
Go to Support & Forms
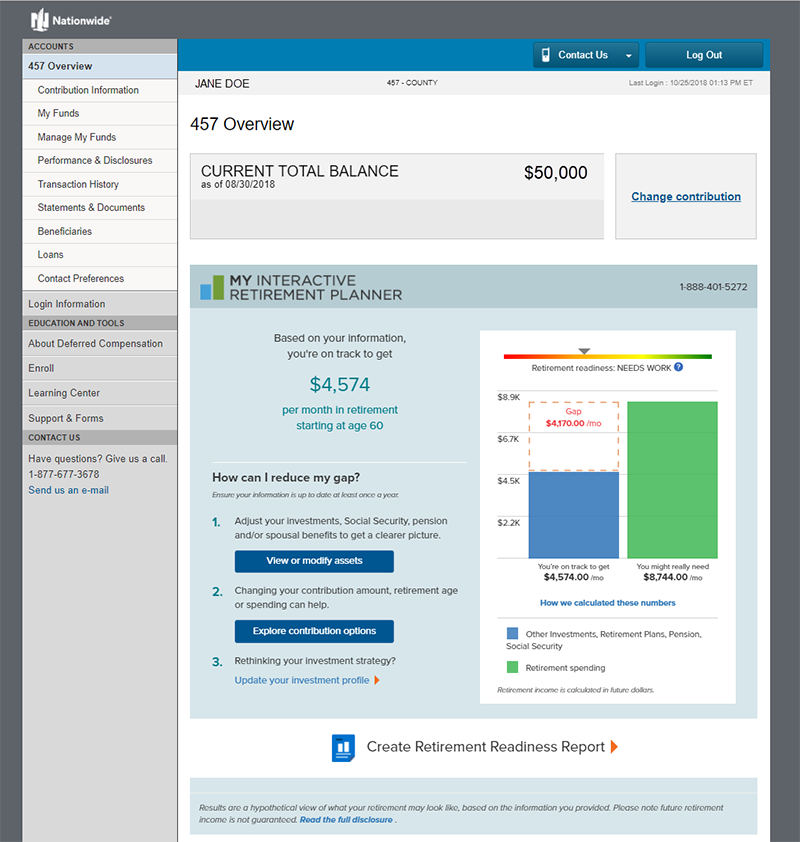click(x=100, y=418)
